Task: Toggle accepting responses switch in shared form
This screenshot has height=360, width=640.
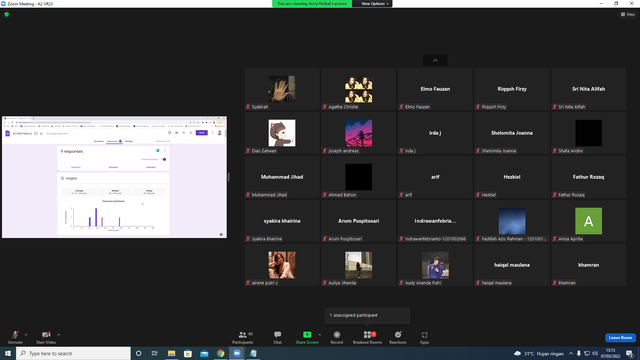Action: [x=164, y=159]
